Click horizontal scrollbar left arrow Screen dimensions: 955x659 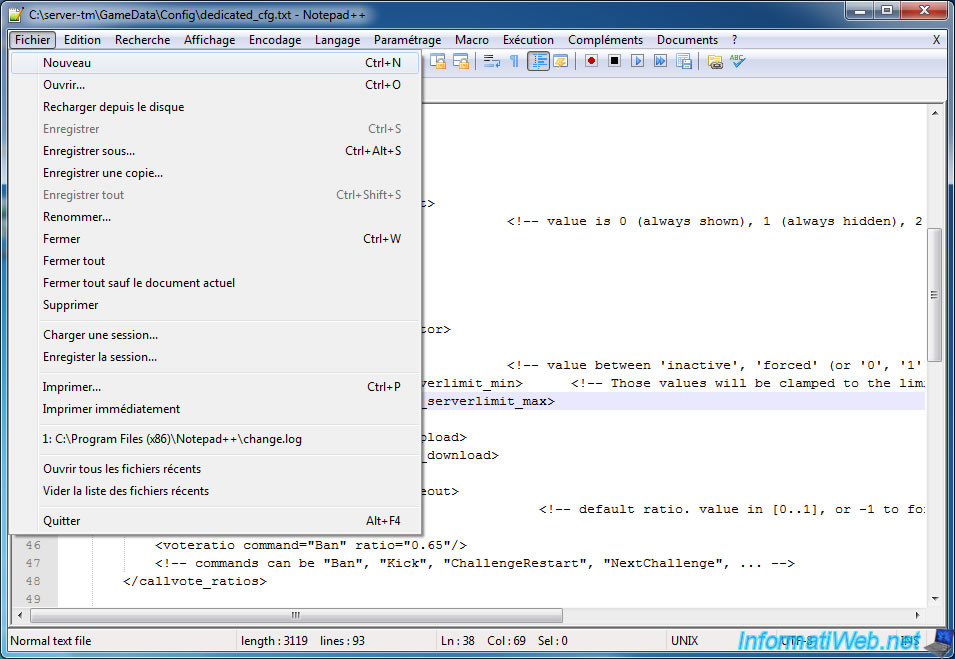20,615
